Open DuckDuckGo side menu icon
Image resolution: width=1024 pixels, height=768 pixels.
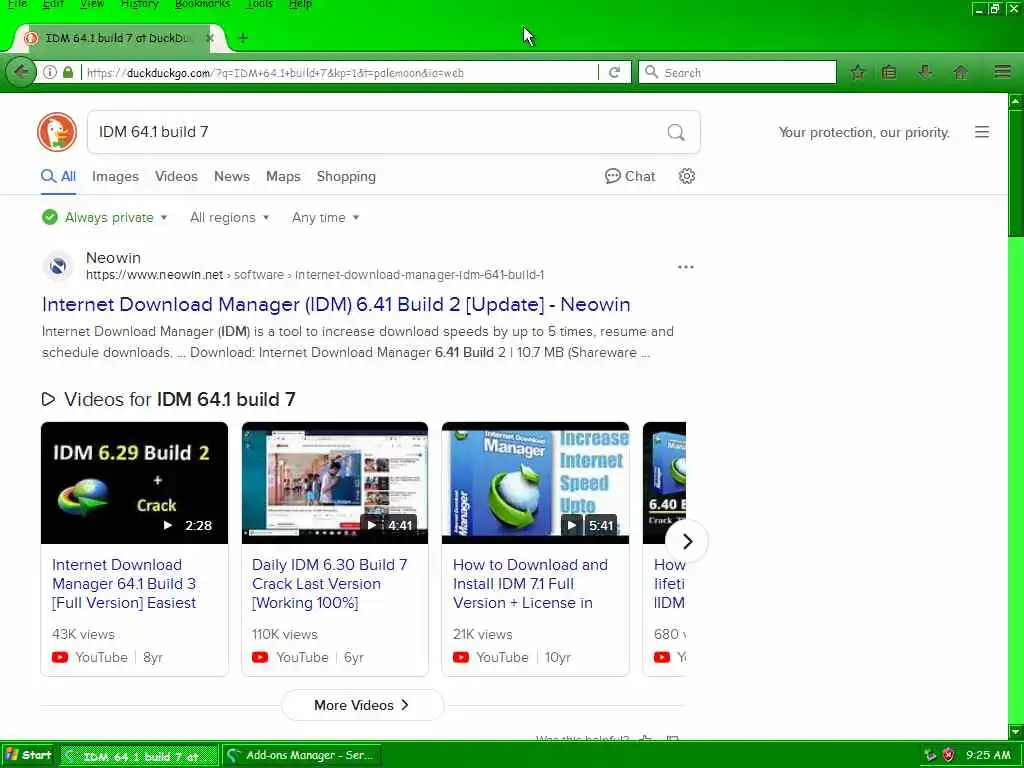tap(982, 132)
